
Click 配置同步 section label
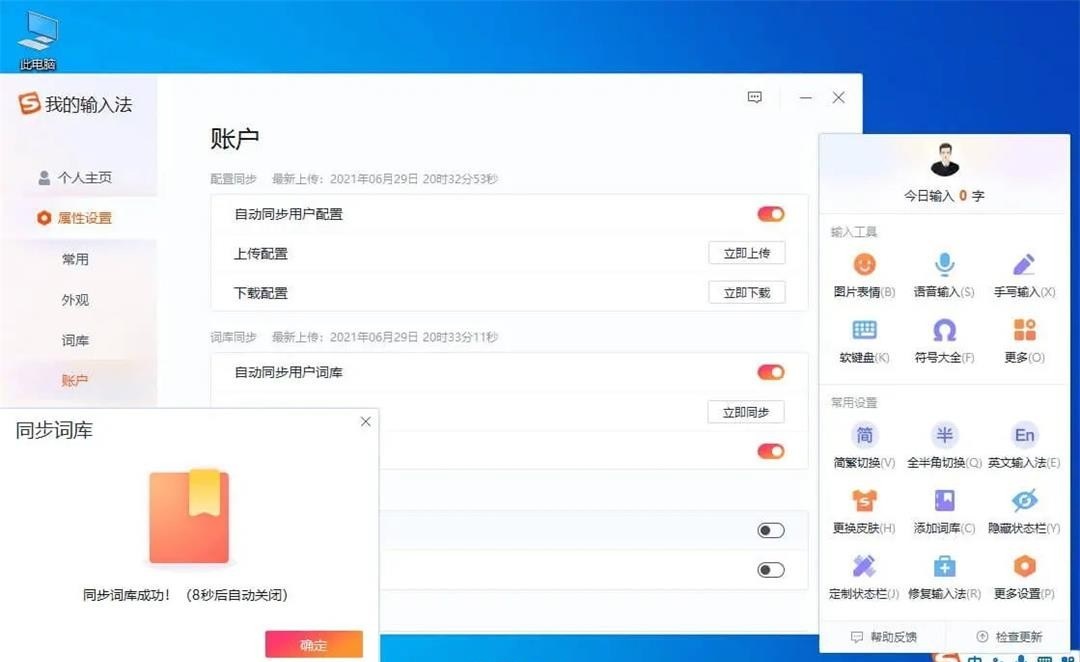pos(233,179)
